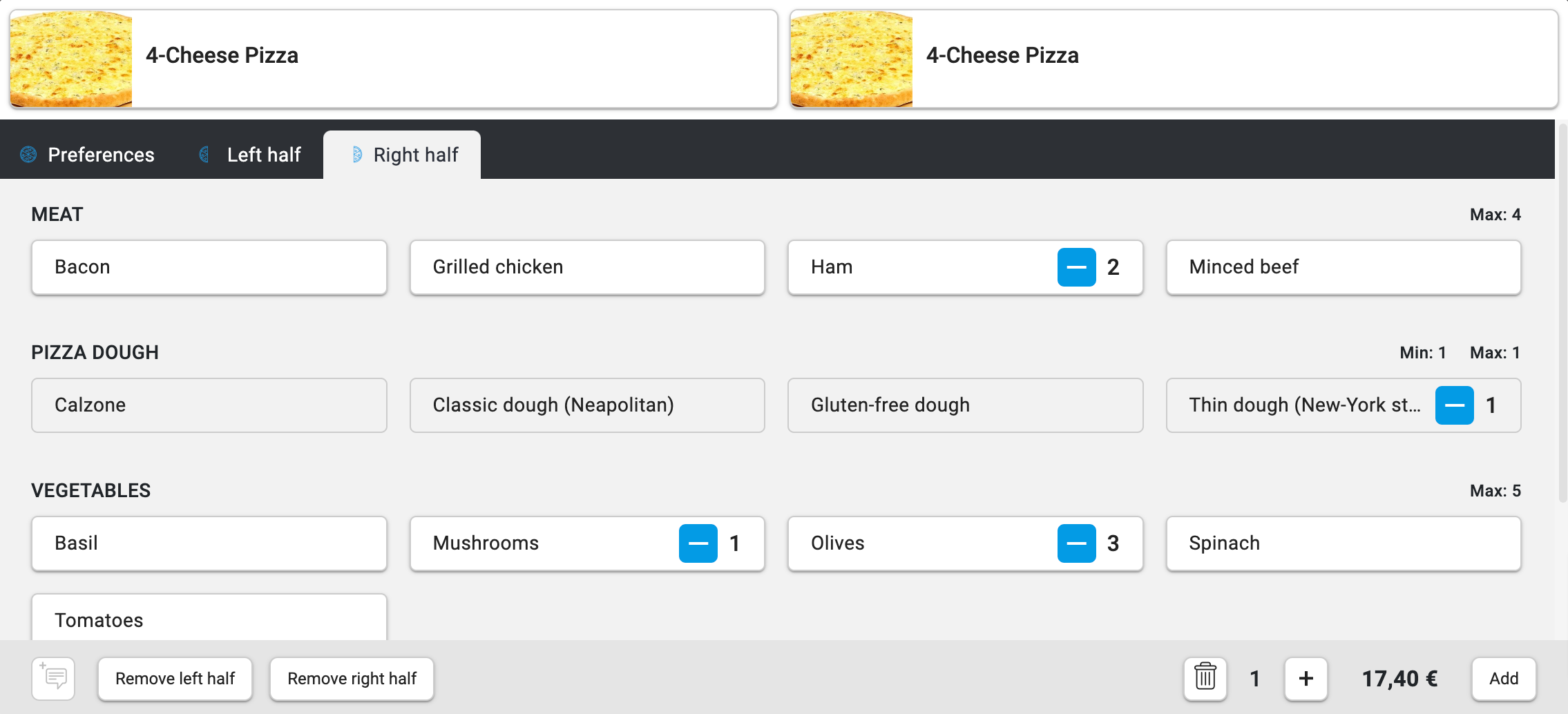Increase order quantity with plus icon
Image resolution: width=1568 pixels, height=714 pixels.
1306,678
